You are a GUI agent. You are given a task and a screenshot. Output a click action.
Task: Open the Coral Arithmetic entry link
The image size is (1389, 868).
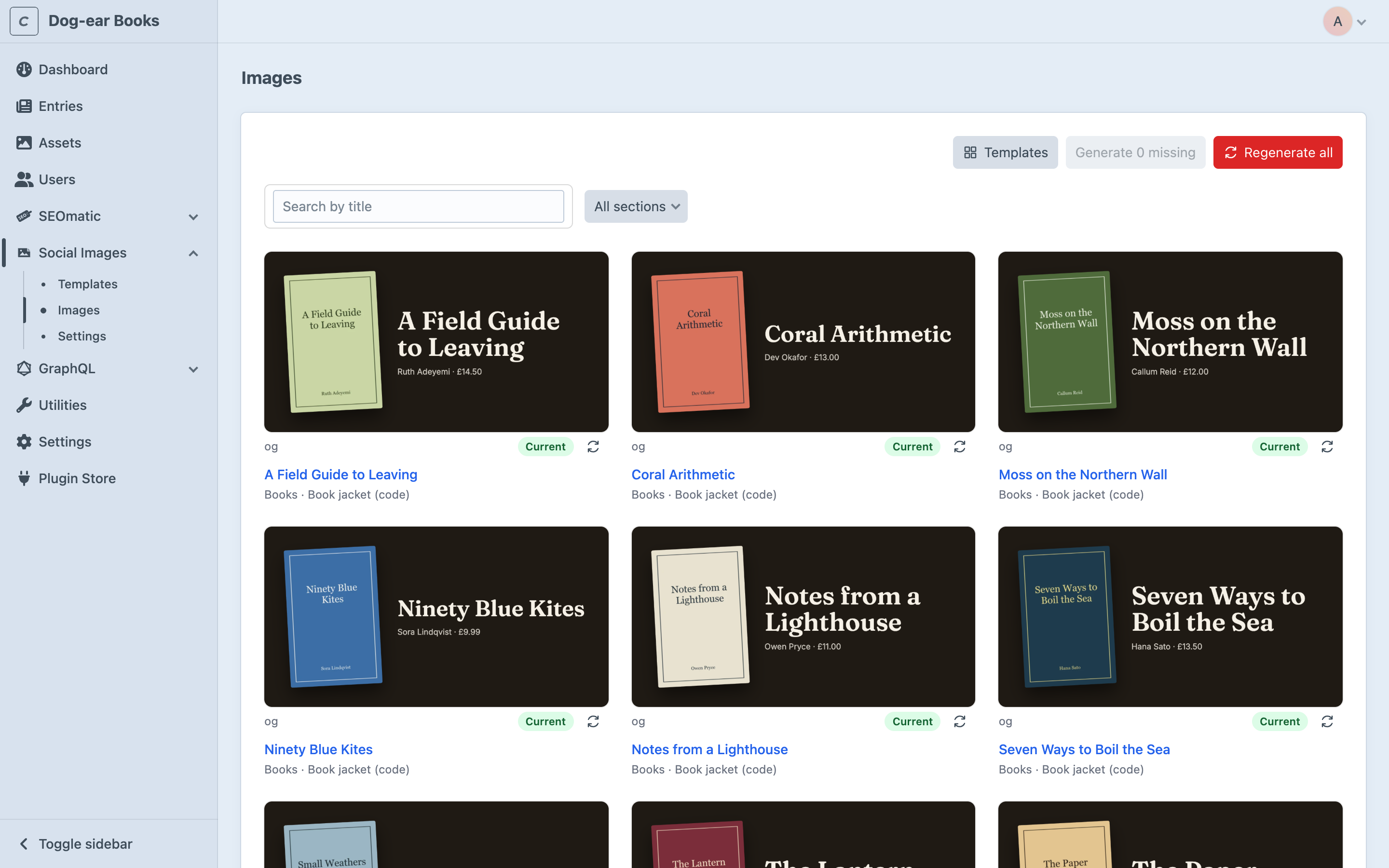pyautogui.click(x=682, y=475)
